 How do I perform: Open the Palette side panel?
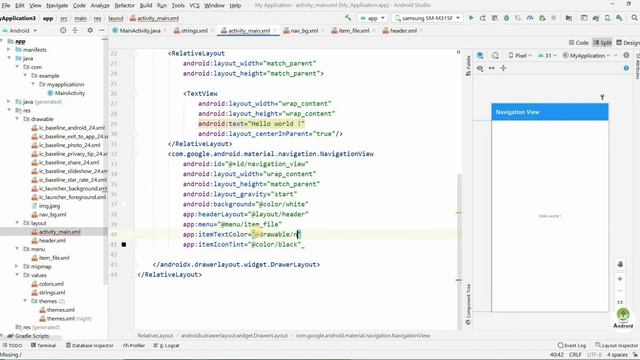coord(468,66)
